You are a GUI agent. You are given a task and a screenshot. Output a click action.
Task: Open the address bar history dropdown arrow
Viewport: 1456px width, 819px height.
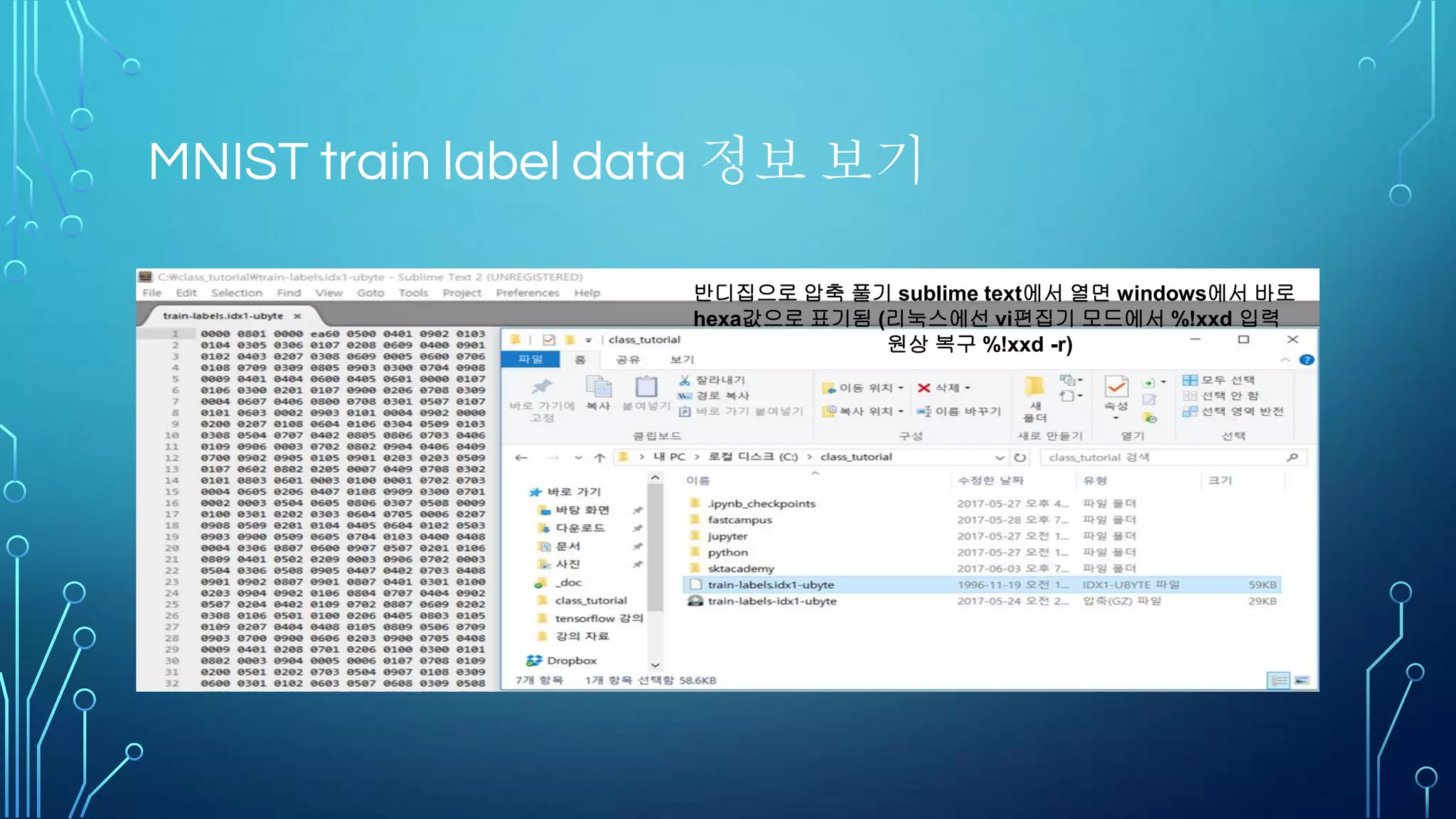pos(1000,457)
